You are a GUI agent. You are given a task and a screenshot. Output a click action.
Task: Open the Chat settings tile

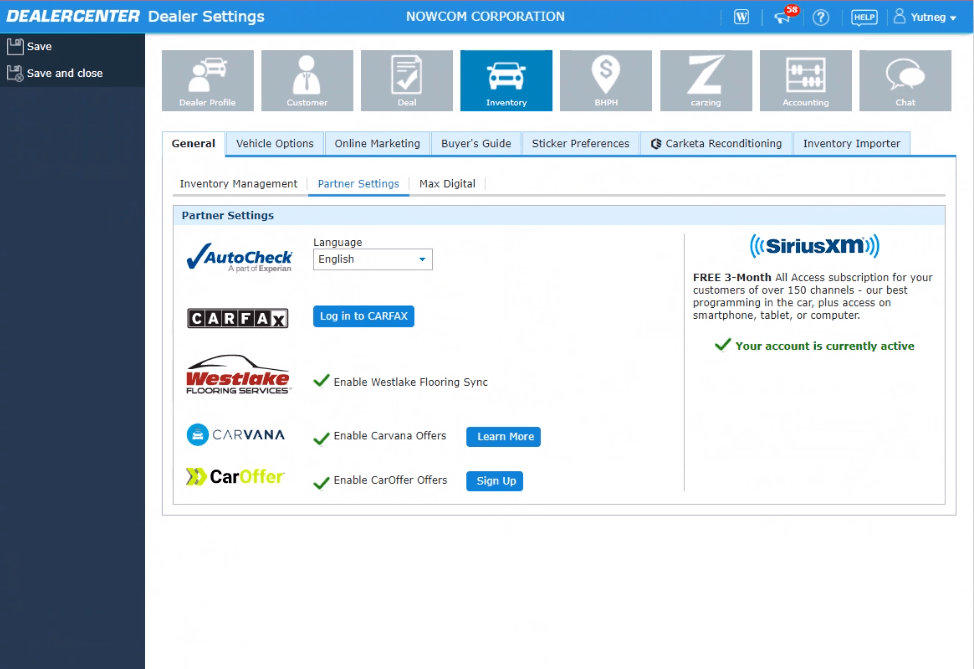[905, 81]
